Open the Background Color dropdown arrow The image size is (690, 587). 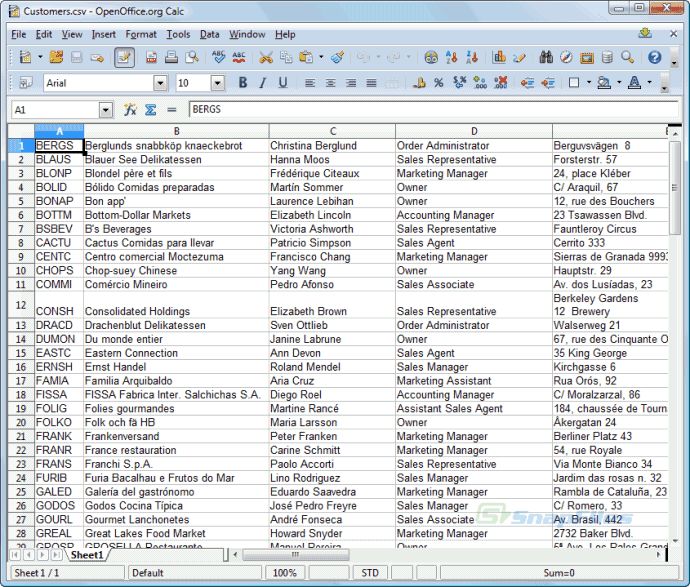click(619, 82)
